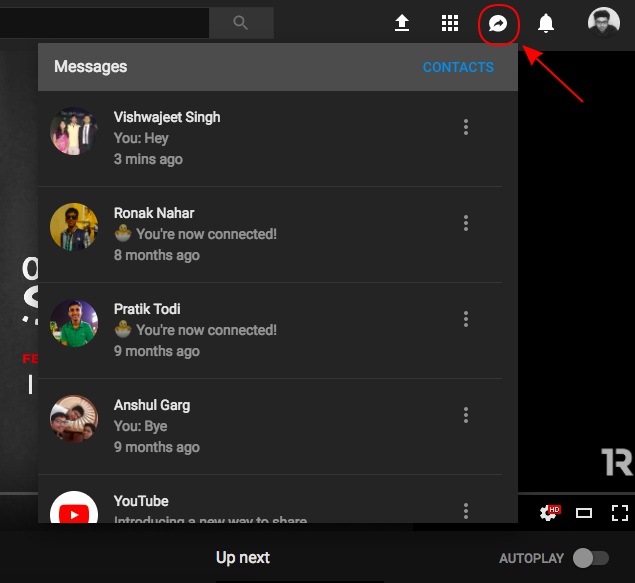Click the account profile avatar
Viewport: 635px width, 583px height.
click(x=603, y=23)
